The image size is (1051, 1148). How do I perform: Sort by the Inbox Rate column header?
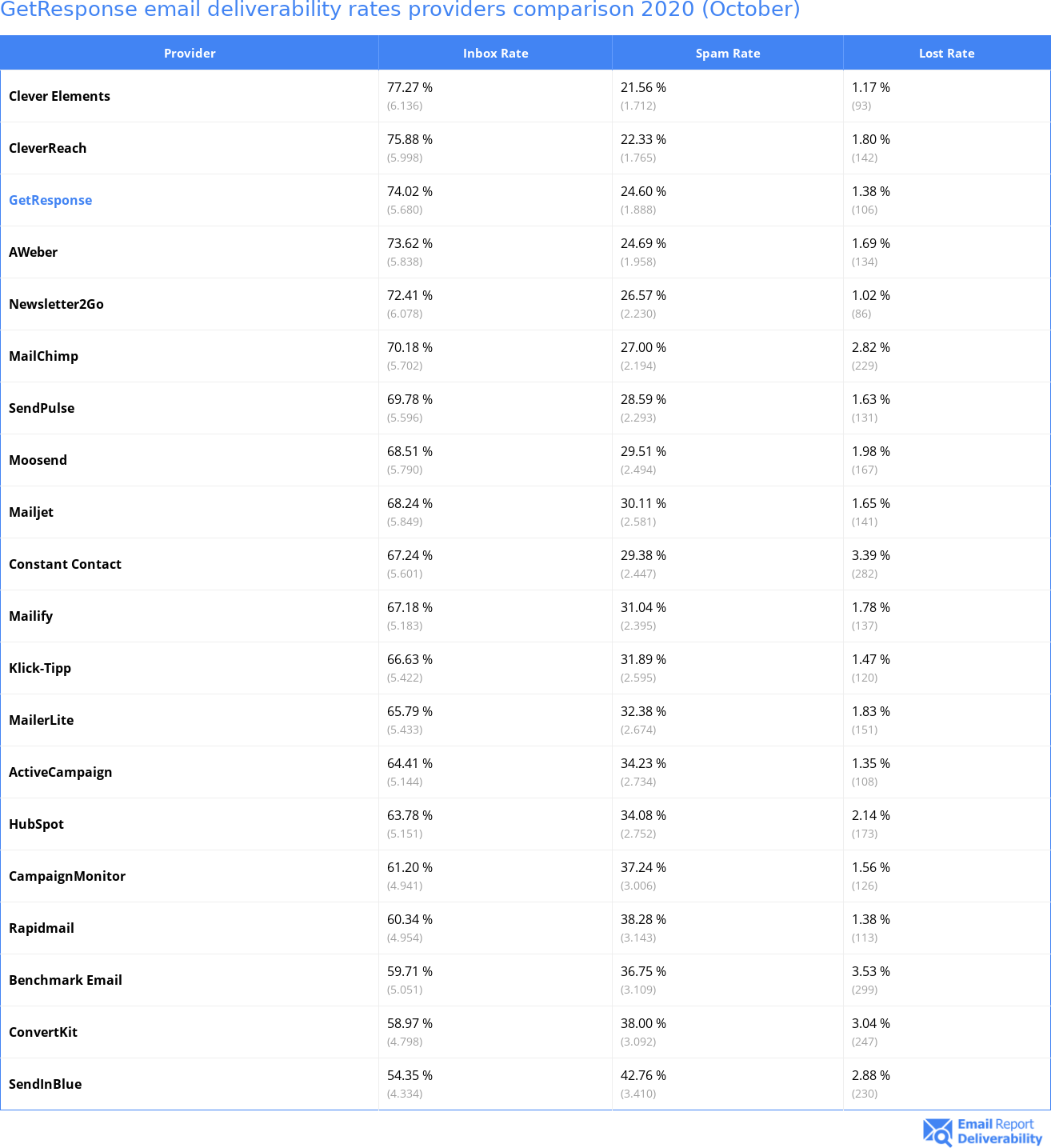495,54
